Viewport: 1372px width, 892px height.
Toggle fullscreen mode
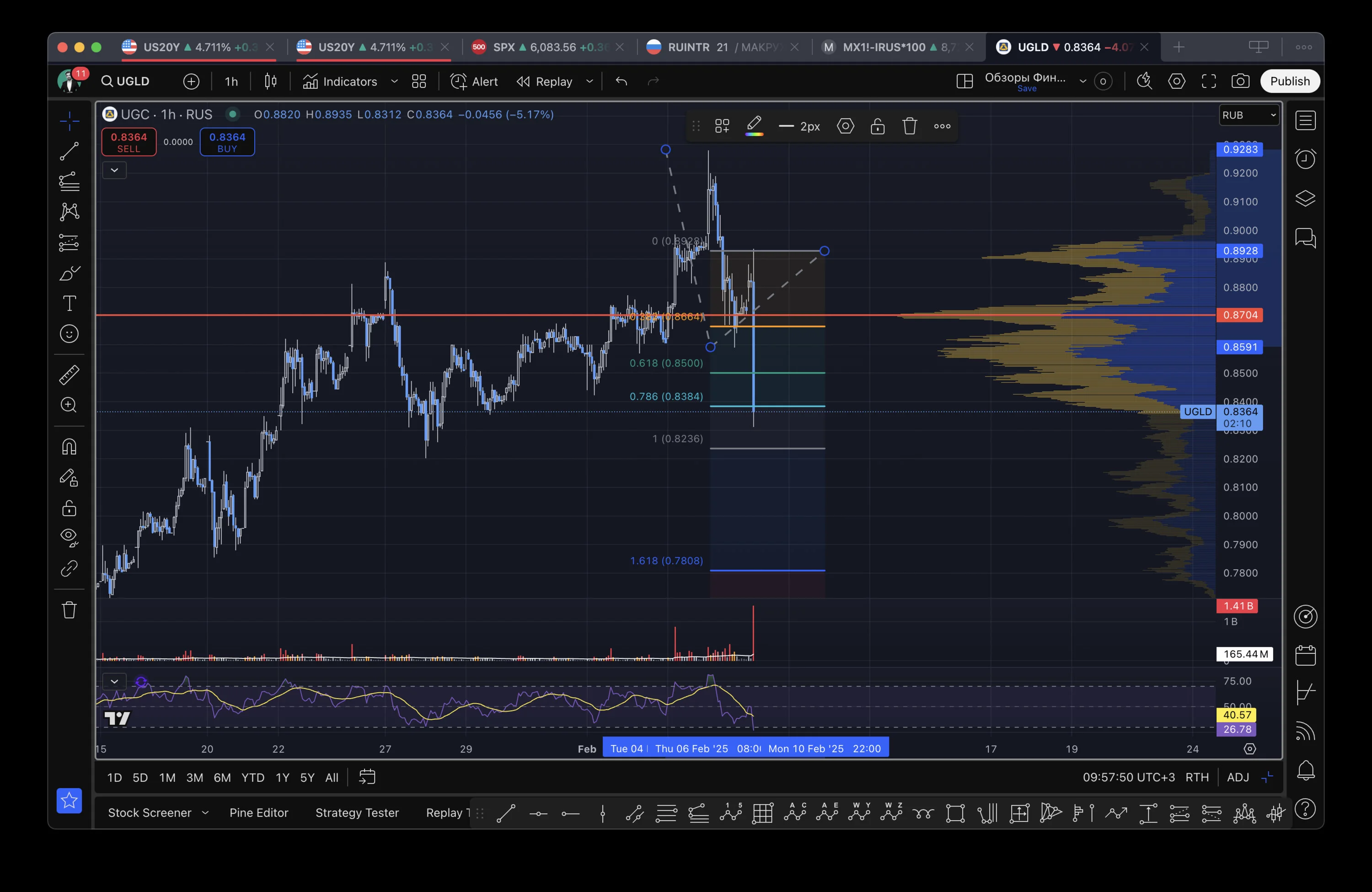(1209, 81)
